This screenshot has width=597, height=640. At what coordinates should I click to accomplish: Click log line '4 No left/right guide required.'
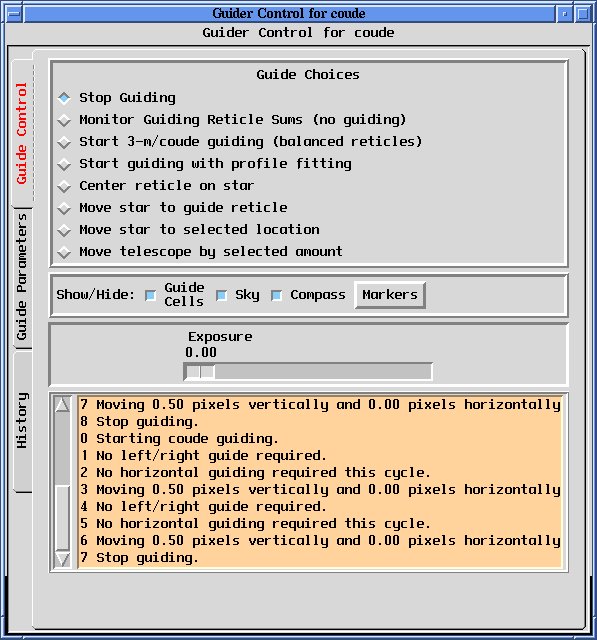click(x=203, y=507)
